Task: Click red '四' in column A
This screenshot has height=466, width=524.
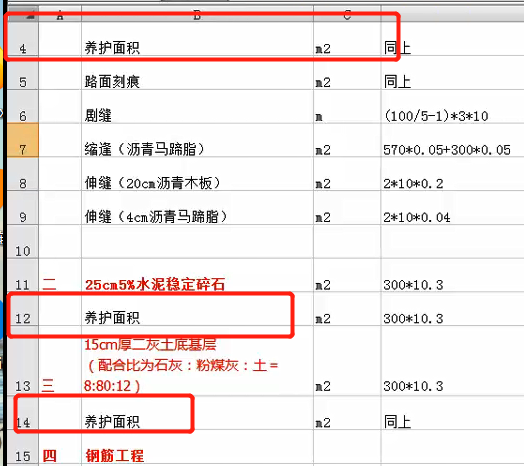Action: tap(49, 456)
